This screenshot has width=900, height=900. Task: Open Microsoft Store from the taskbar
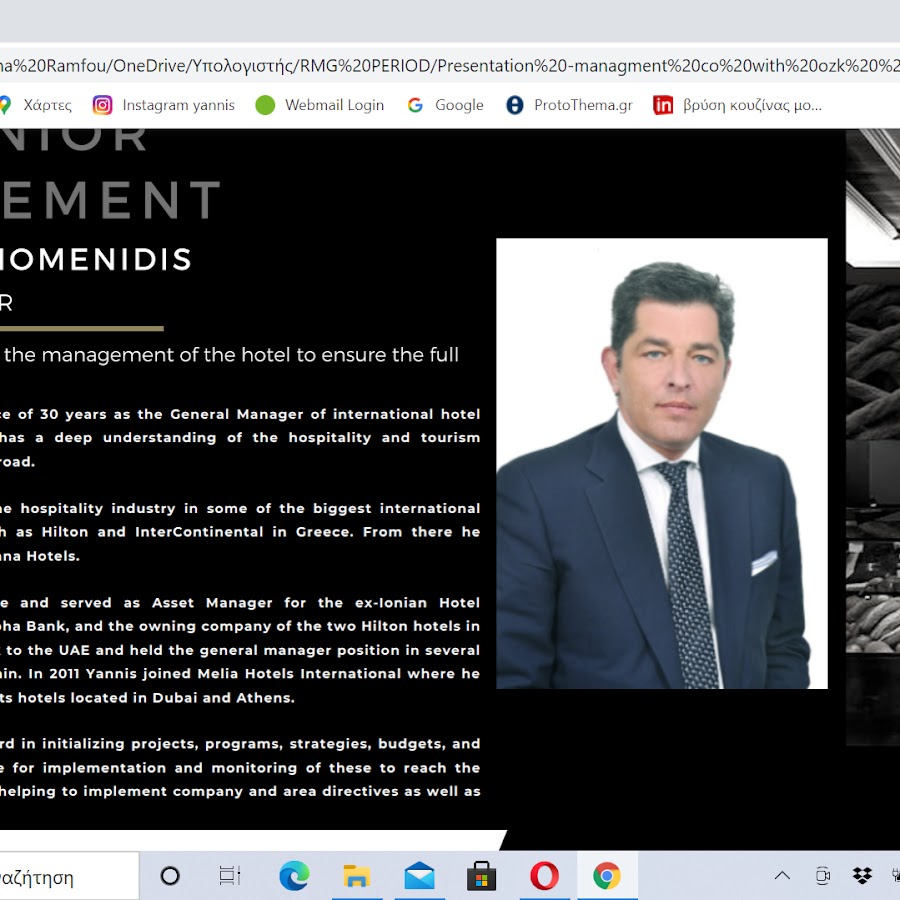(482, 876)
